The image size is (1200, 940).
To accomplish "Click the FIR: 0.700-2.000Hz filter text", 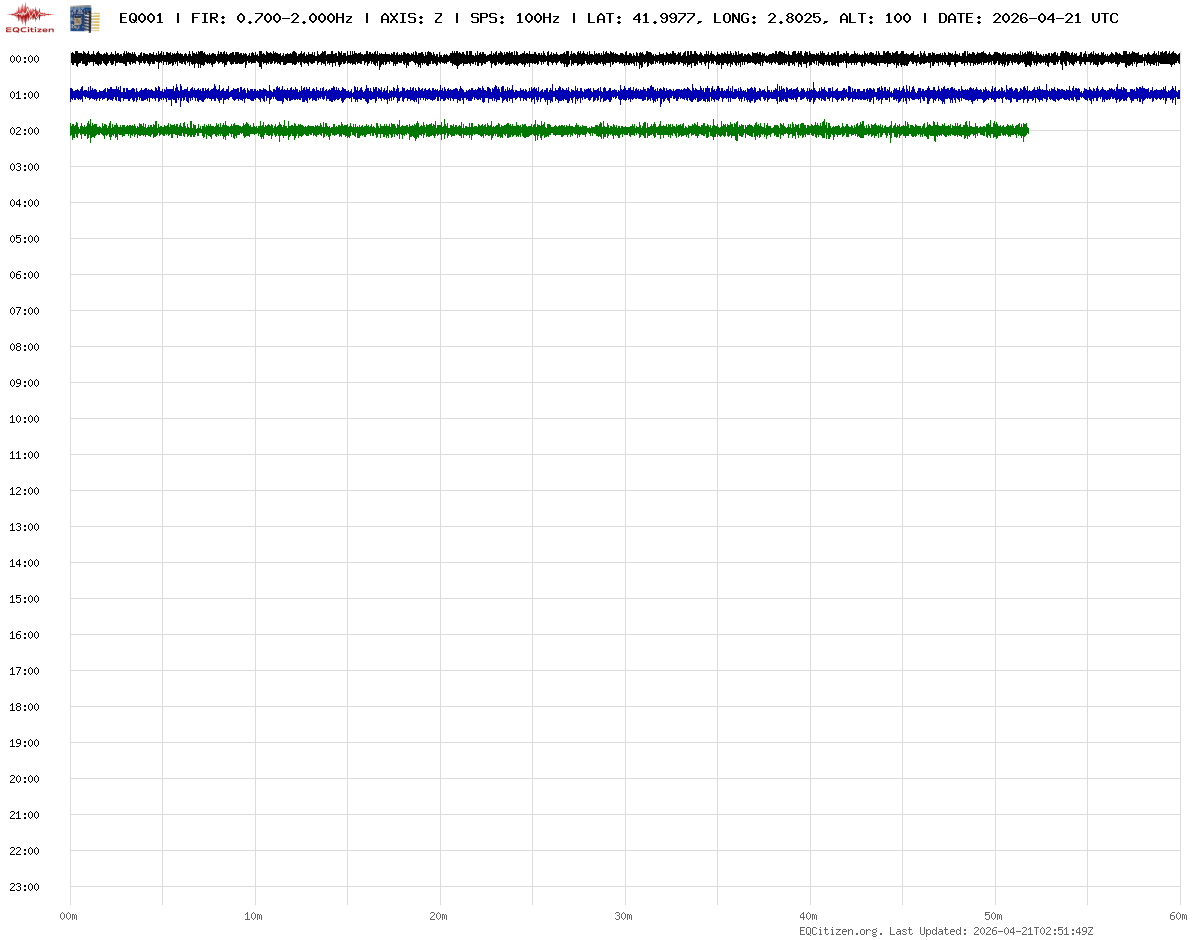I will (x=271, y=18).
